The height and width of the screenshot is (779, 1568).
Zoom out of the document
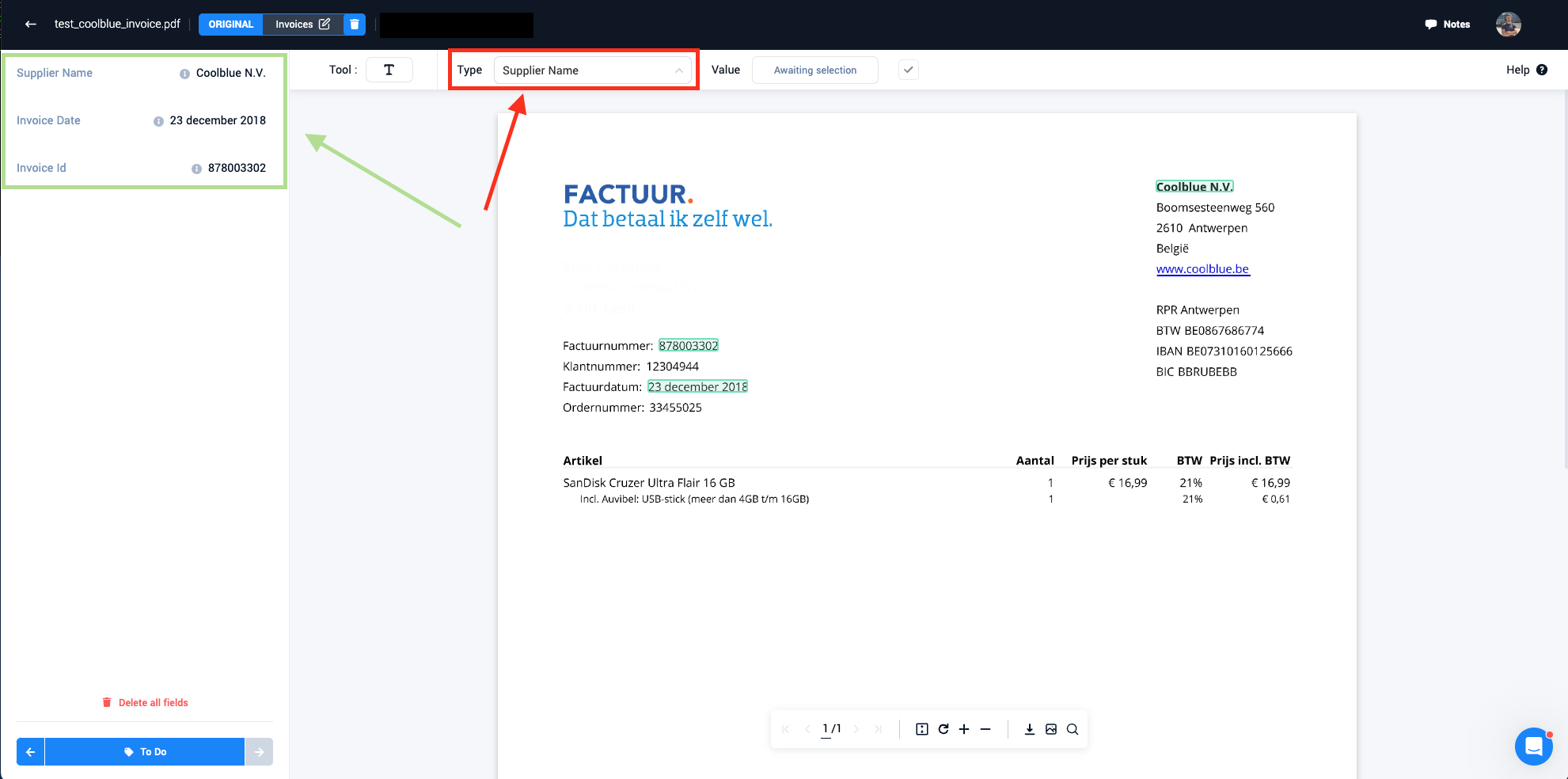coord(985,729)
